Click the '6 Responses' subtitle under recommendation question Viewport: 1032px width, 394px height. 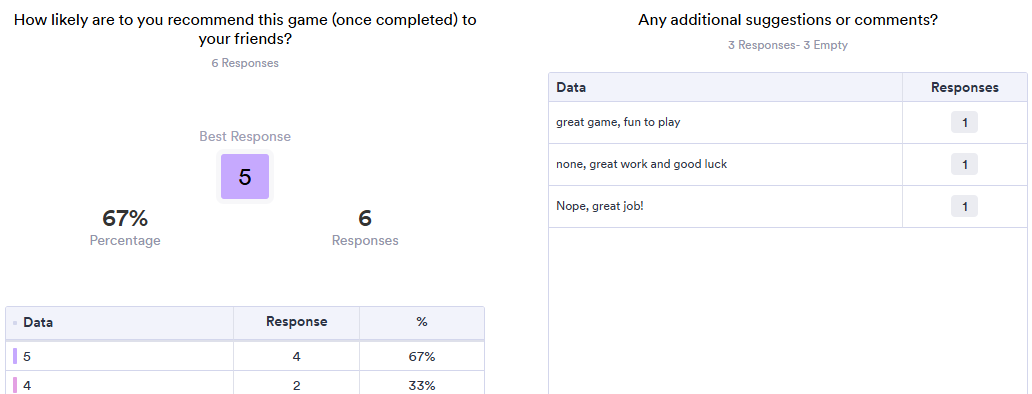pyautogui.click(x=245, y=63)
